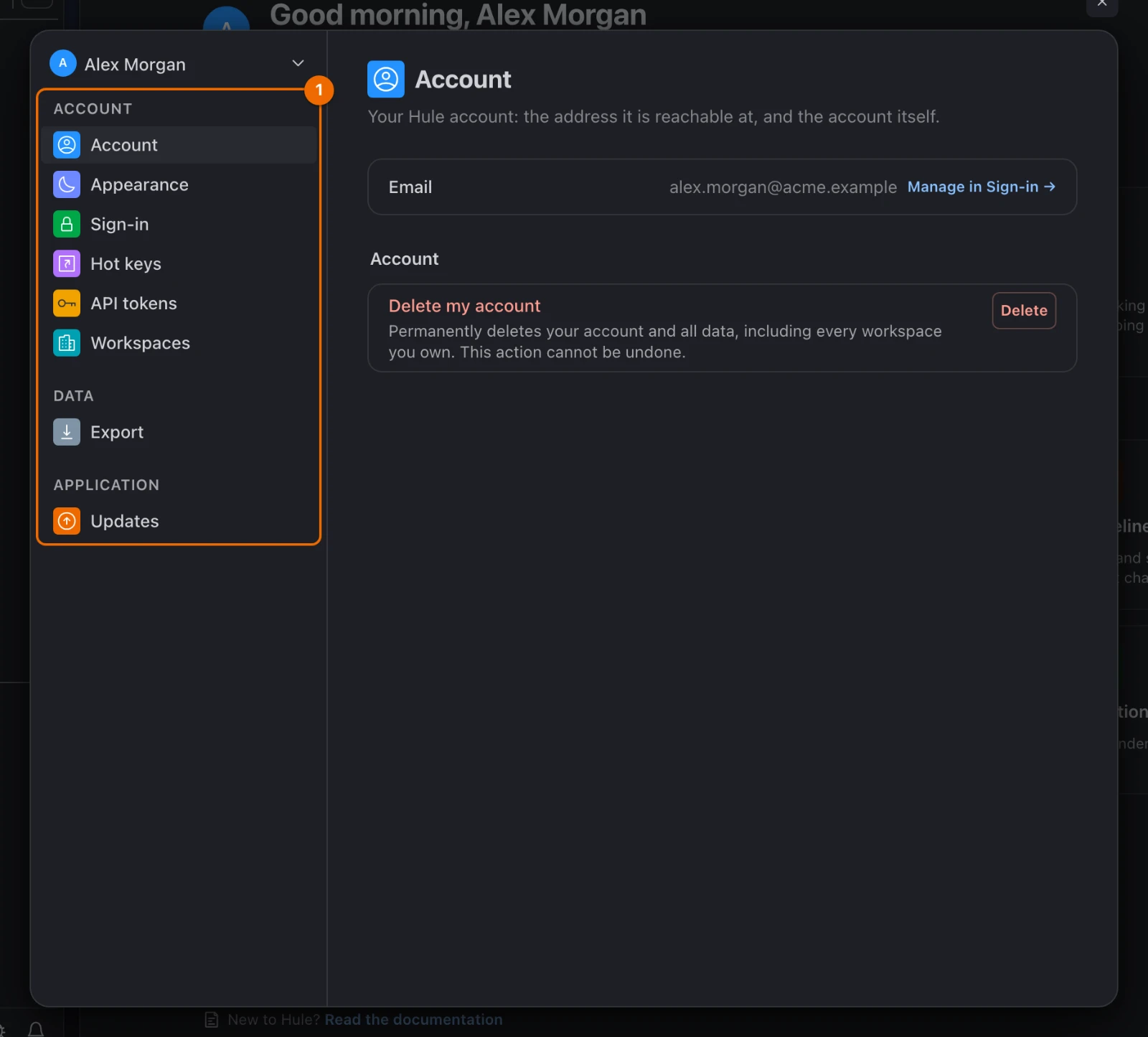Image resolution: width=1148 pixels, height=1037 pixels.
Task: Open the Sign-in settings section
Action: (x=179, y=224)
